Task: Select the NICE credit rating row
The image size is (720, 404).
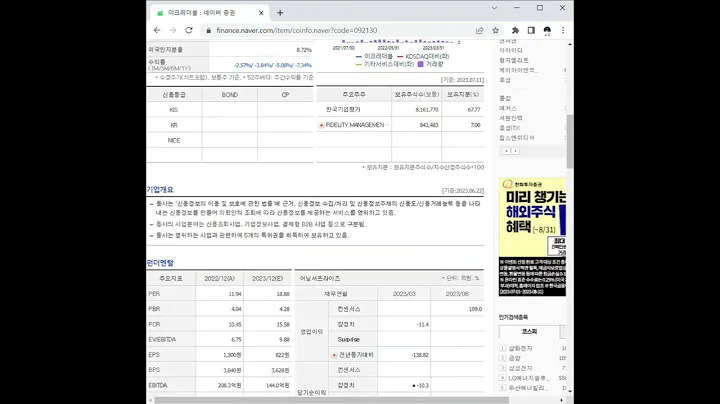Action: point(230,140)
